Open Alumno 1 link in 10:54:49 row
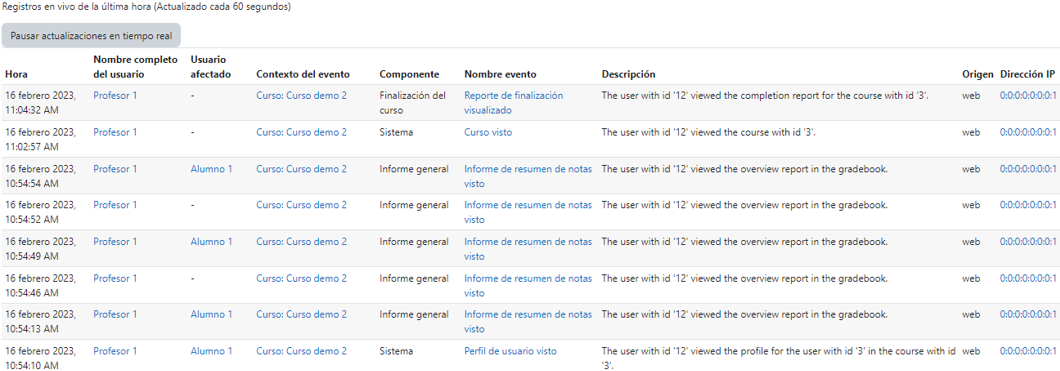The image size is (1060, 371). 211,242
